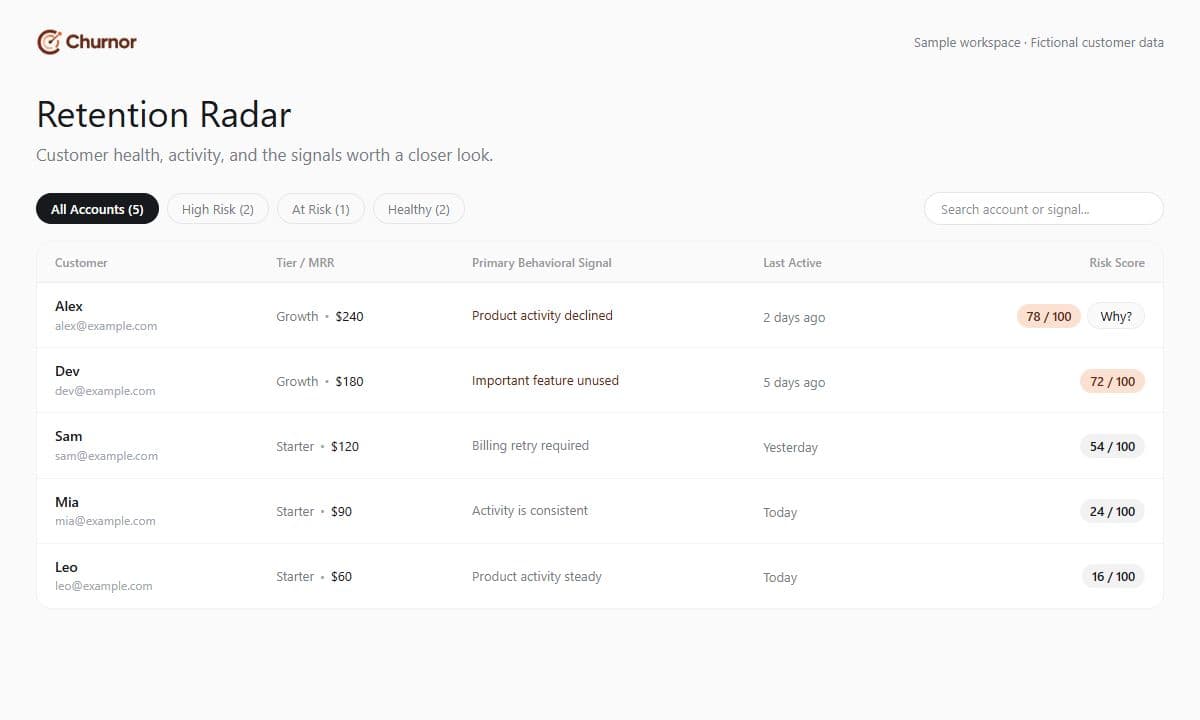
Task: Click the Risk Score column header
Action: coord(1117,263)
